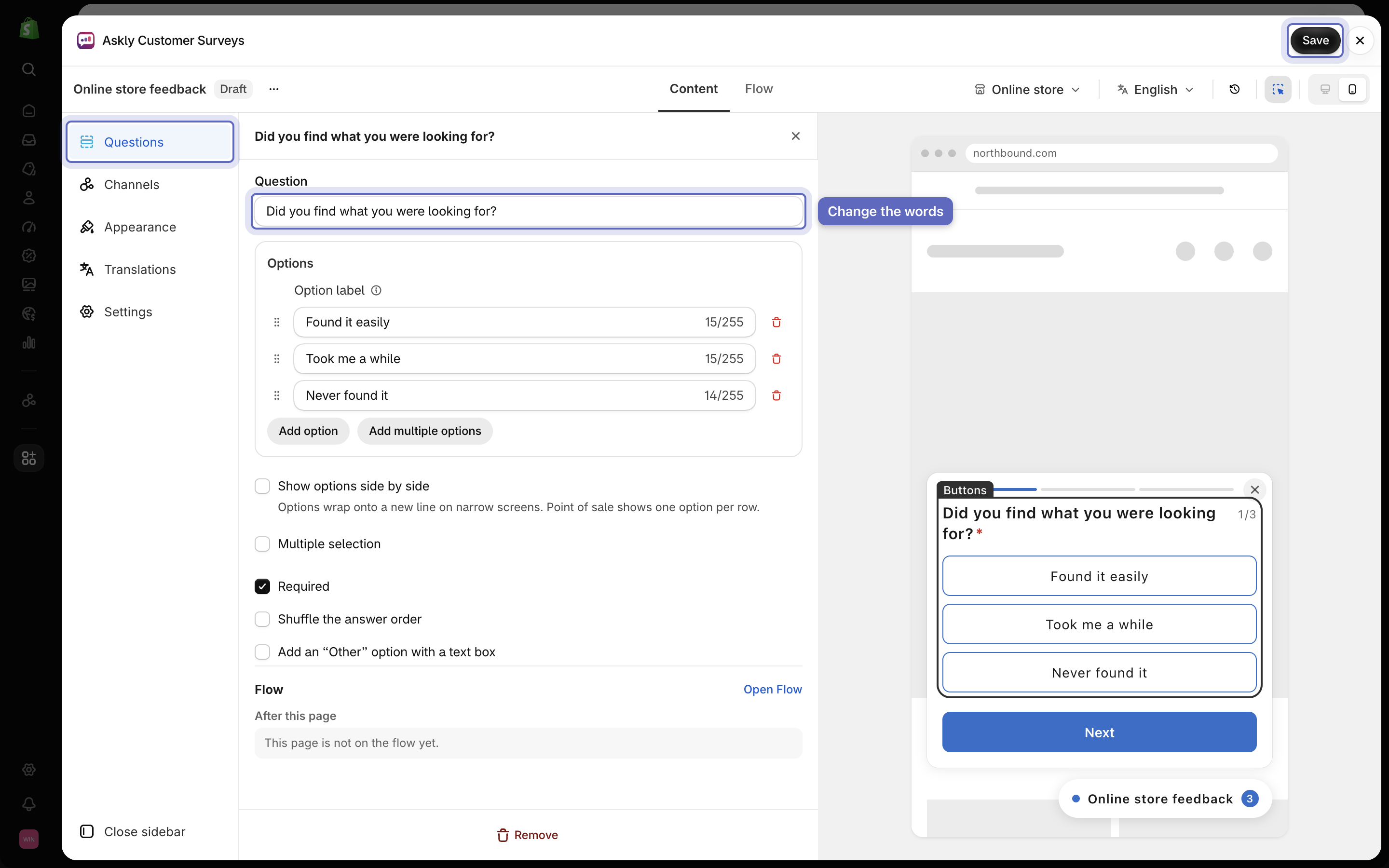Choose "Took me a while" in the preview widget
Screen dimensions: 1389x868
pos(1099,624)
